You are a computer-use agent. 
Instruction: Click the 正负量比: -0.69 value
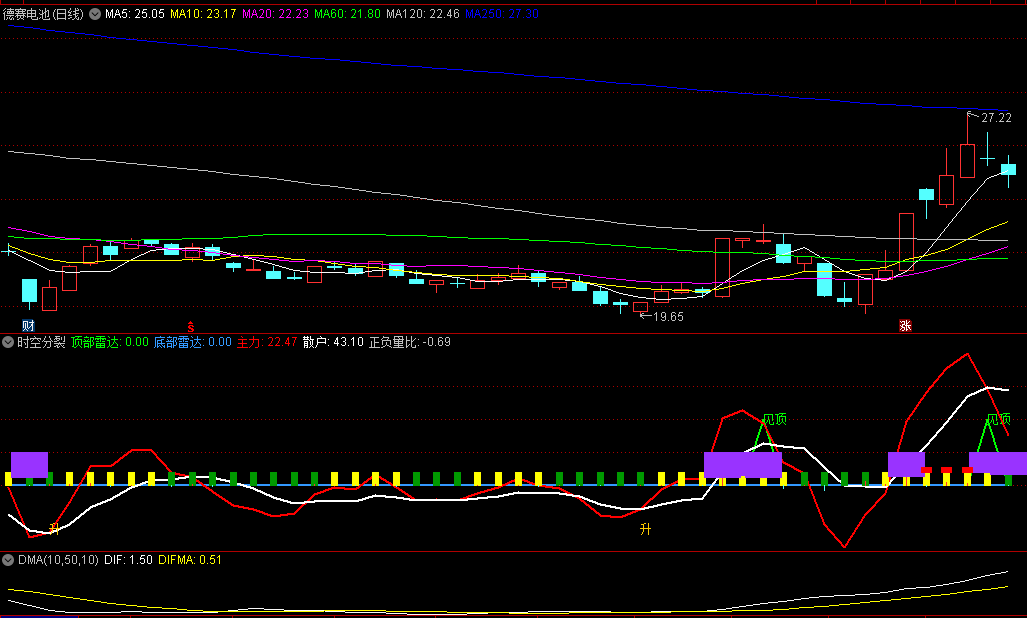coord(409,342)
